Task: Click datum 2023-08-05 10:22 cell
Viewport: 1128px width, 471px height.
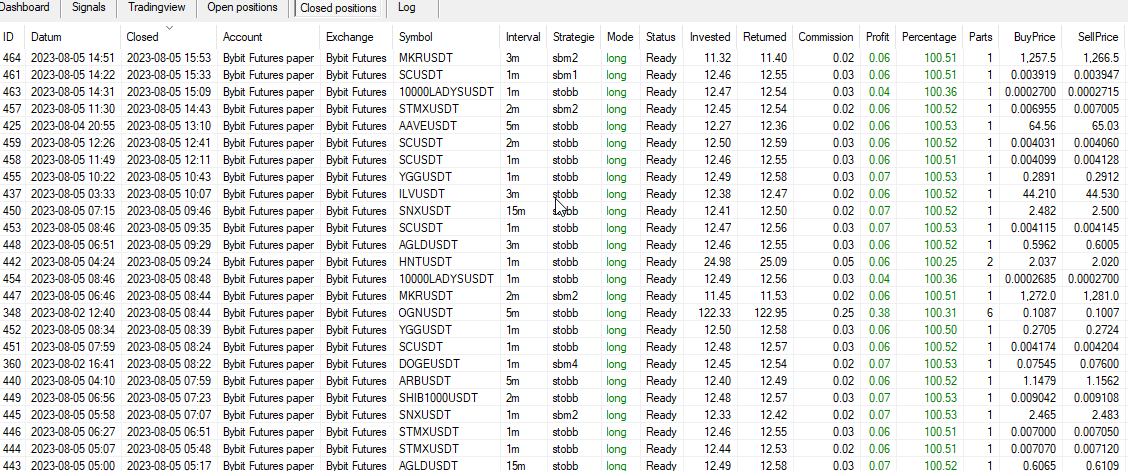Action: tap(73, 177)
